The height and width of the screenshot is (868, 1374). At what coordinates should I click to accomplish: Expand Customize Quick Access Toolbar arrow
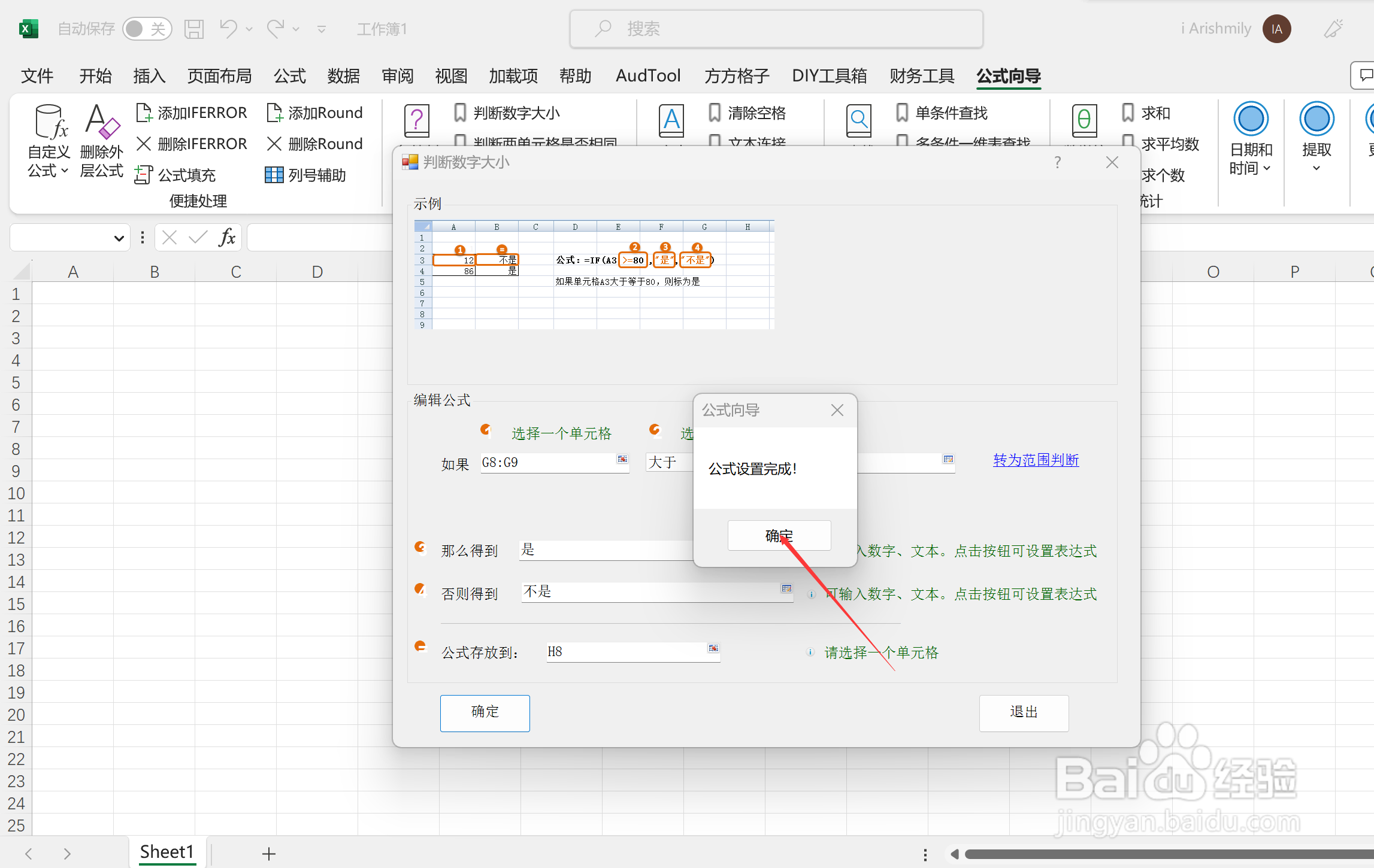tap(322, 29)
